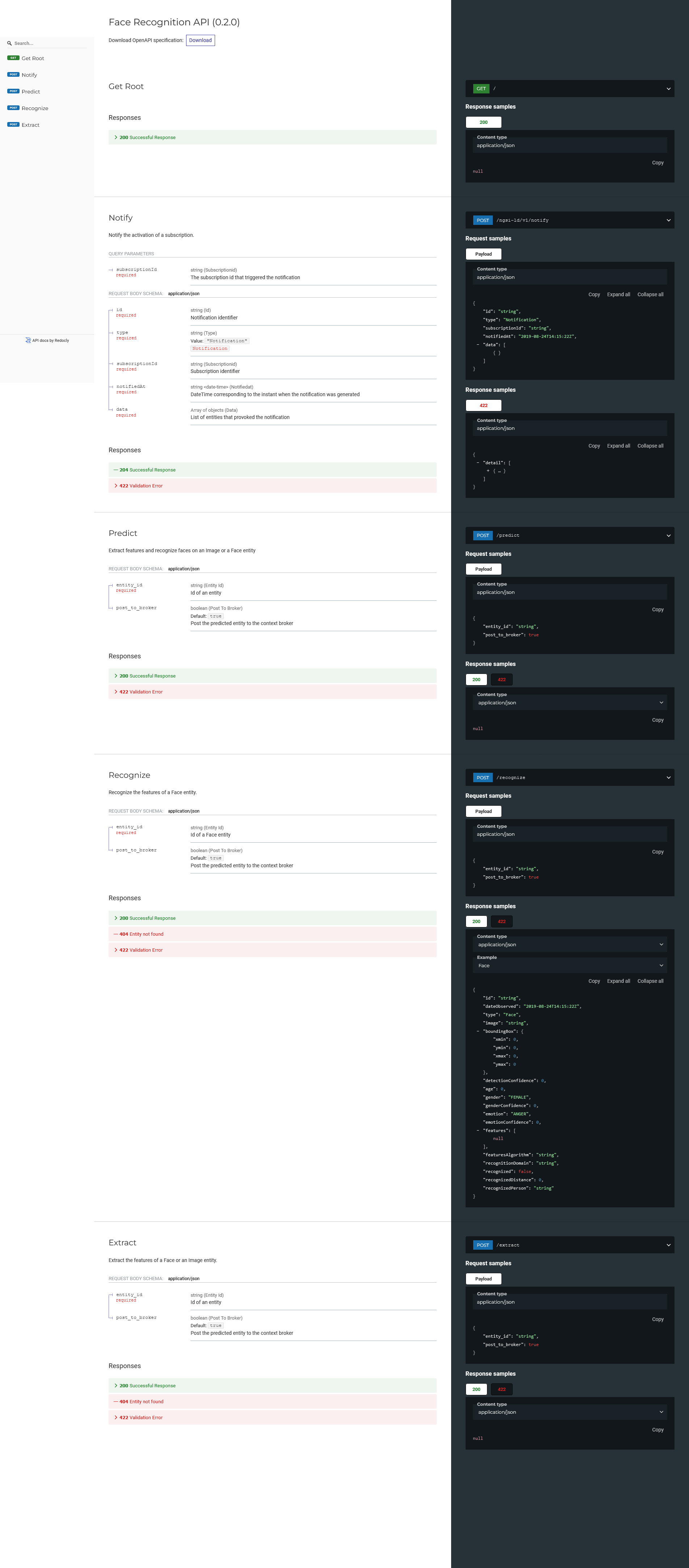The image size is (689, 1568).
Task: Expand Extract 200 Successful Response
Action: pyautogui.click(x=272, y=1385)
